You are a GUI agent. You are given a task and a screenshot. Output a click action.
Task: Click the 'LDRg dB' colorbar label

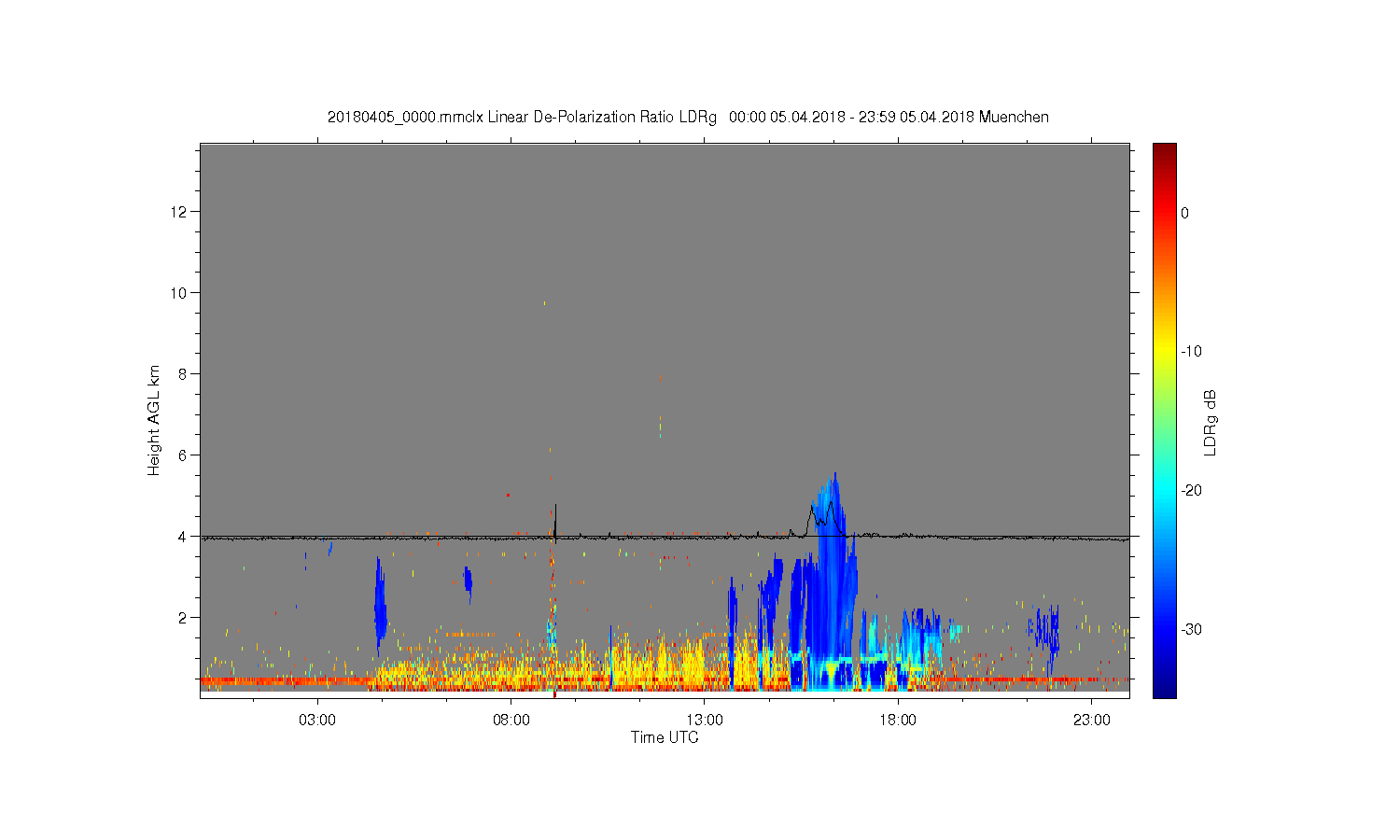[1211, 422]
